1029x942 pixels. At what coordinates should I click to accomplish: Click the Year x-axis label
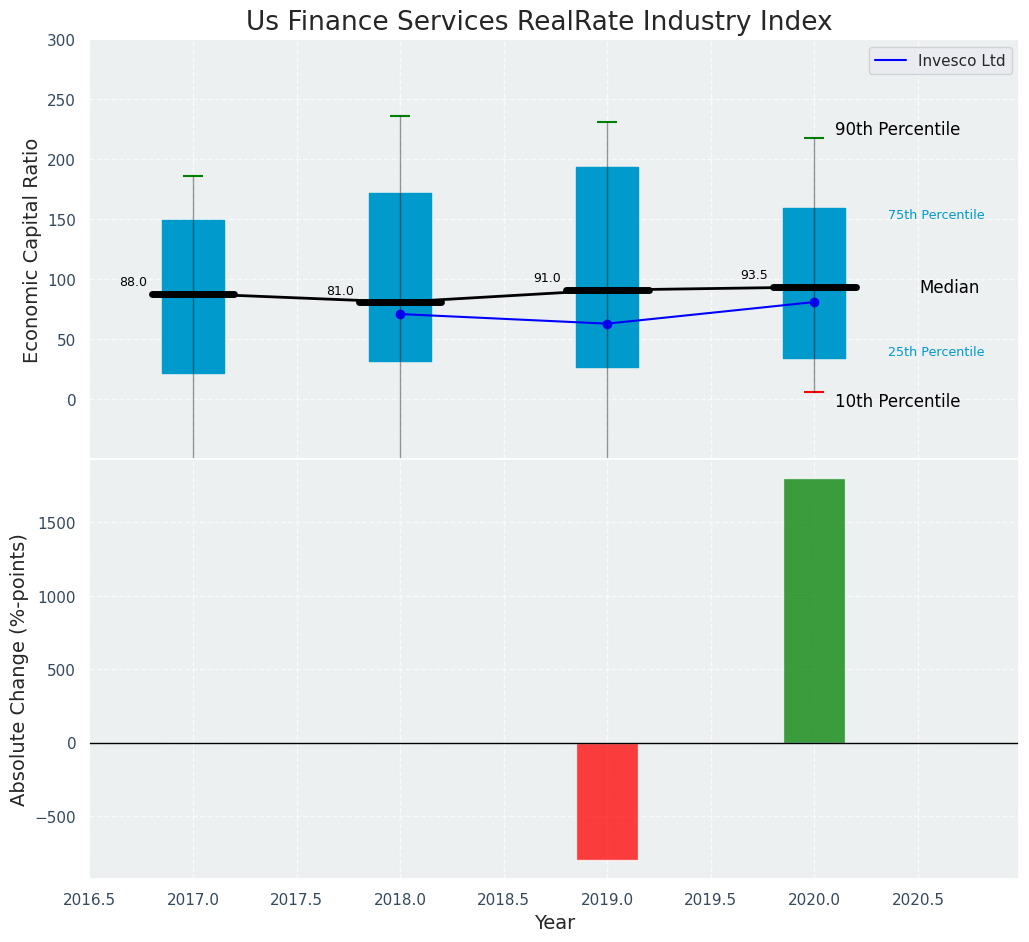554,923
